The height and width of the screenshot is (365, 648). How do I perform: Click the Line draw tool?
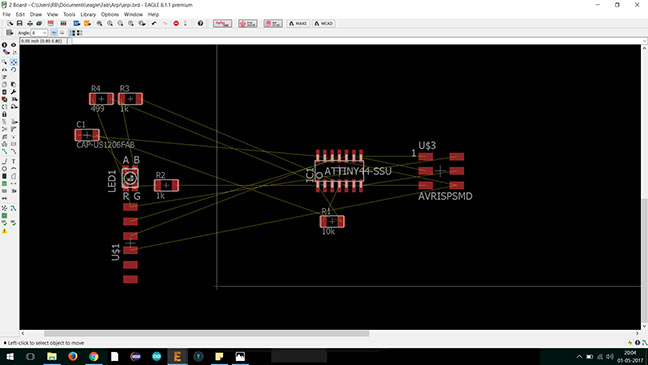click(4, 161)
